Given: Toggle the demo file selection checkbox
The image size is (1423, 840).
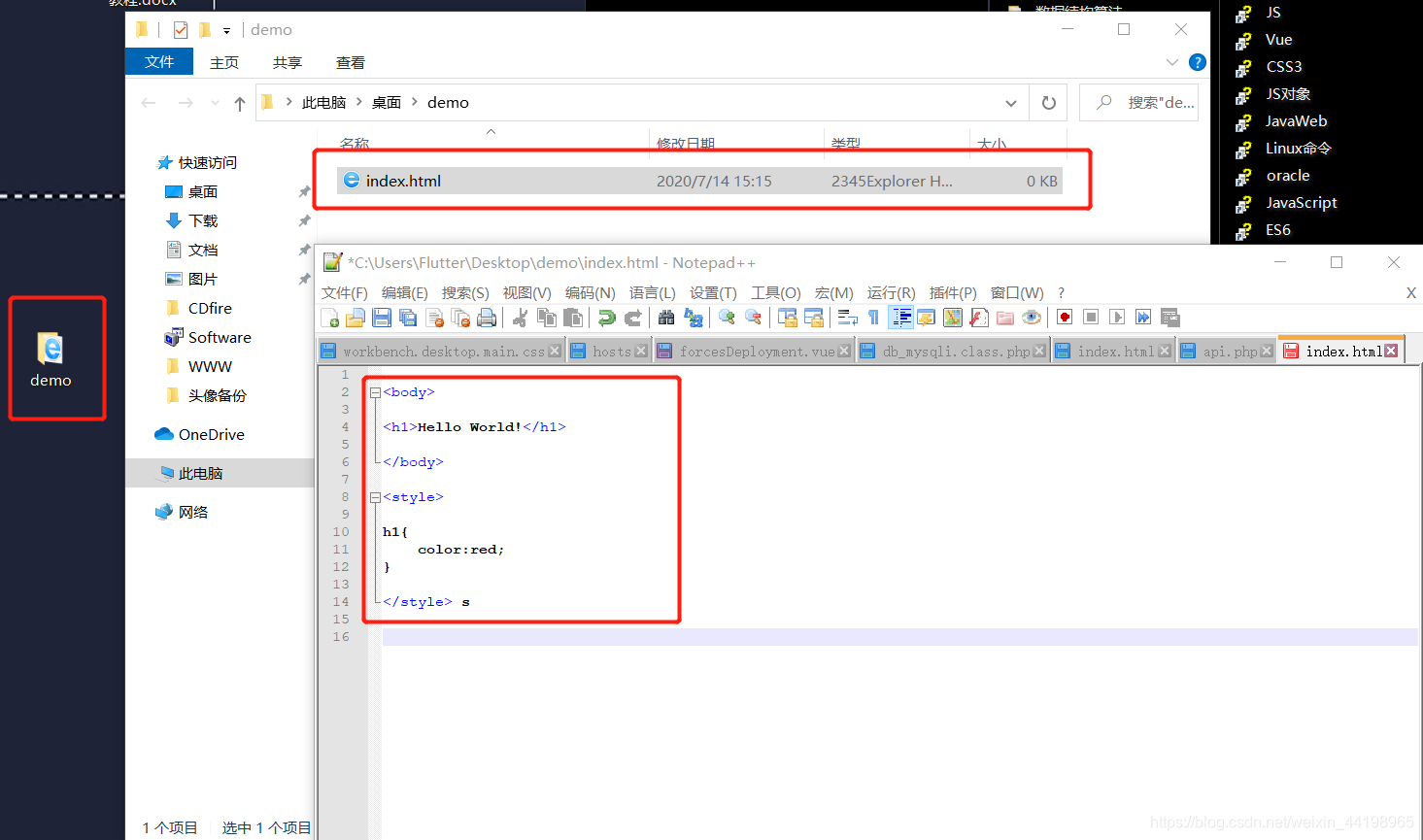Looking at the screenshot, I should pos(181,29).
